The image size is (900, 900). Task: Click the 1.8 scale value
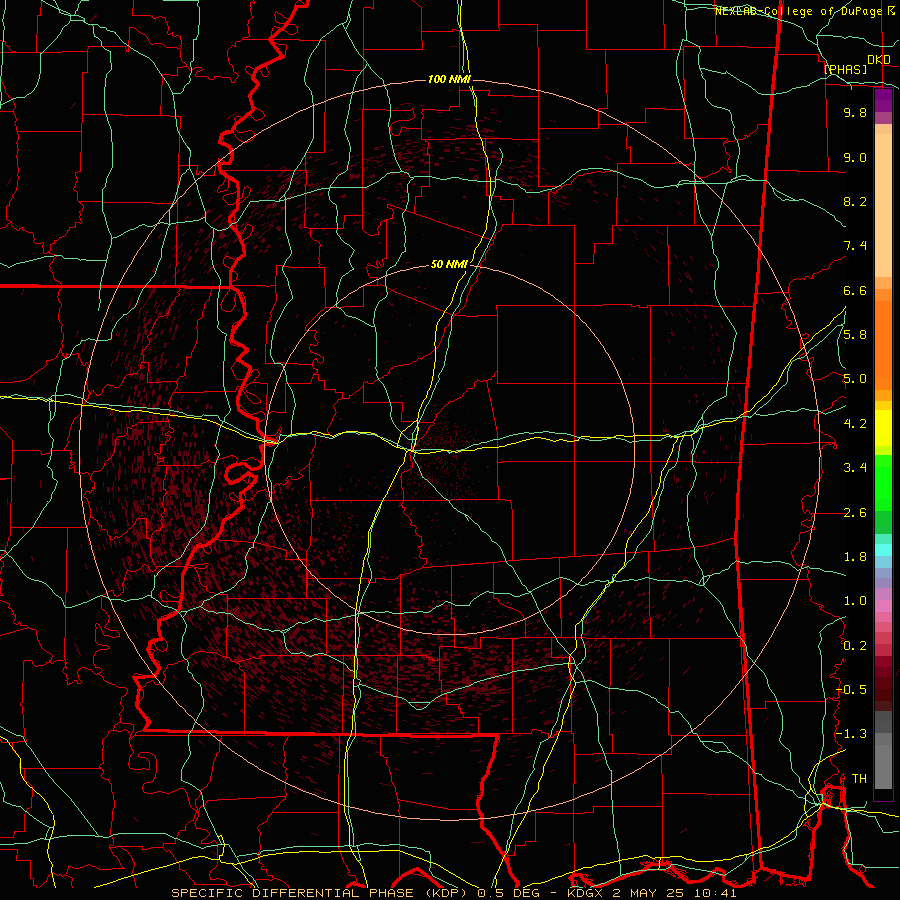tap(855, 557)
